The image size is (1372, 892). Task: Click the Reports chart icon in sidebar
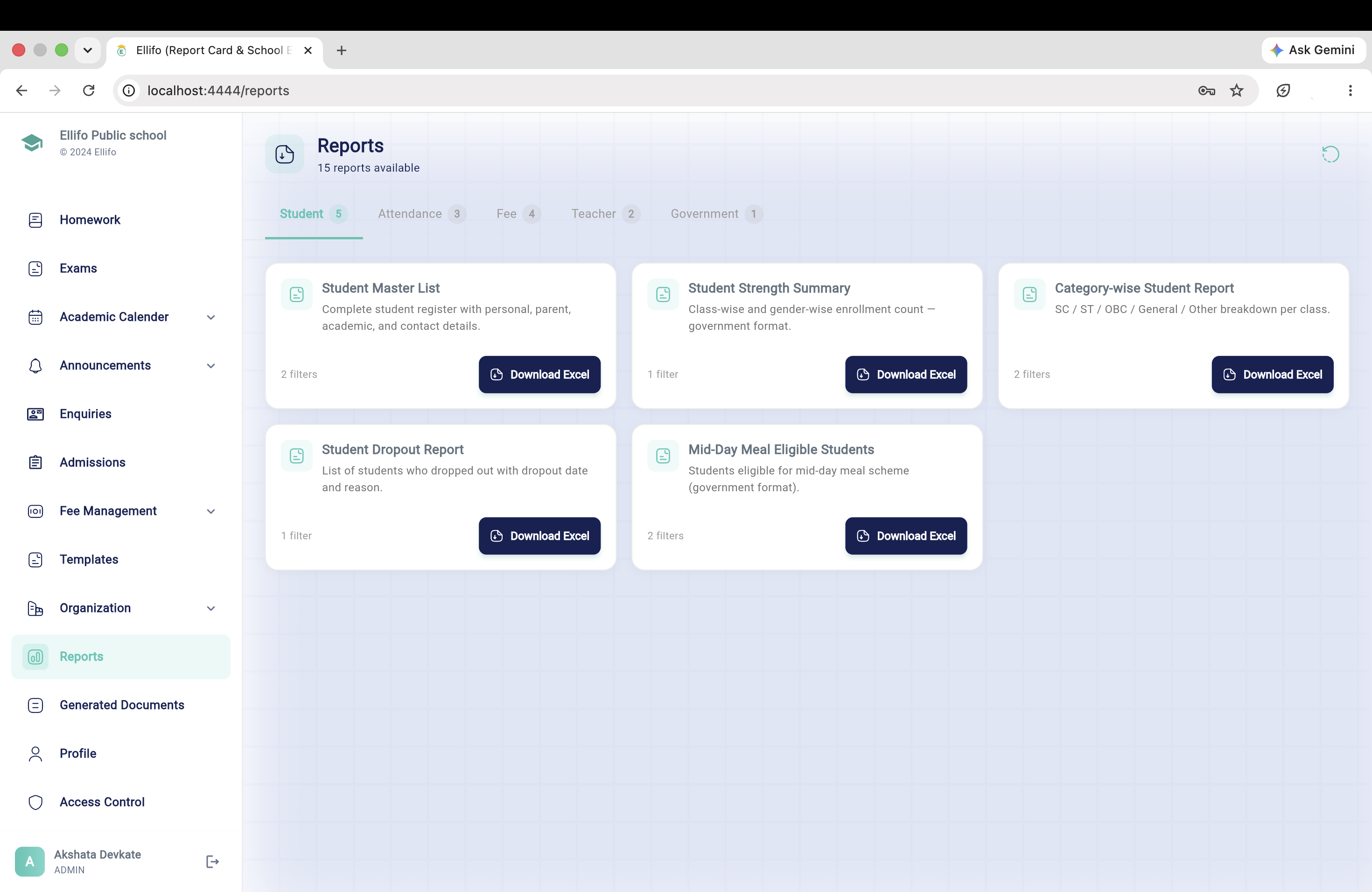tap(35, 656)
